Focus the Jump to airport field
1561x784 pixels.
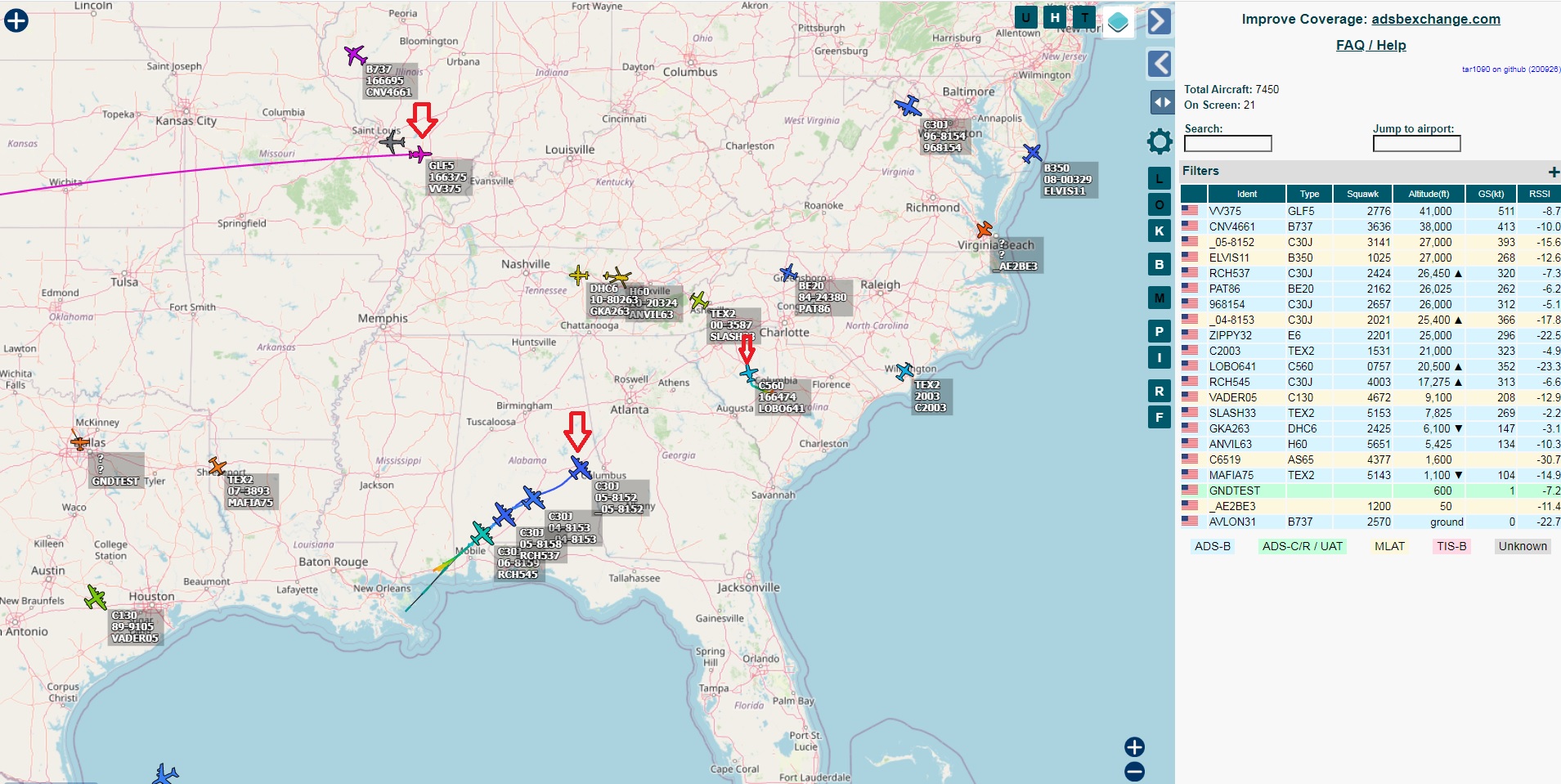(x=1416, y=144)
